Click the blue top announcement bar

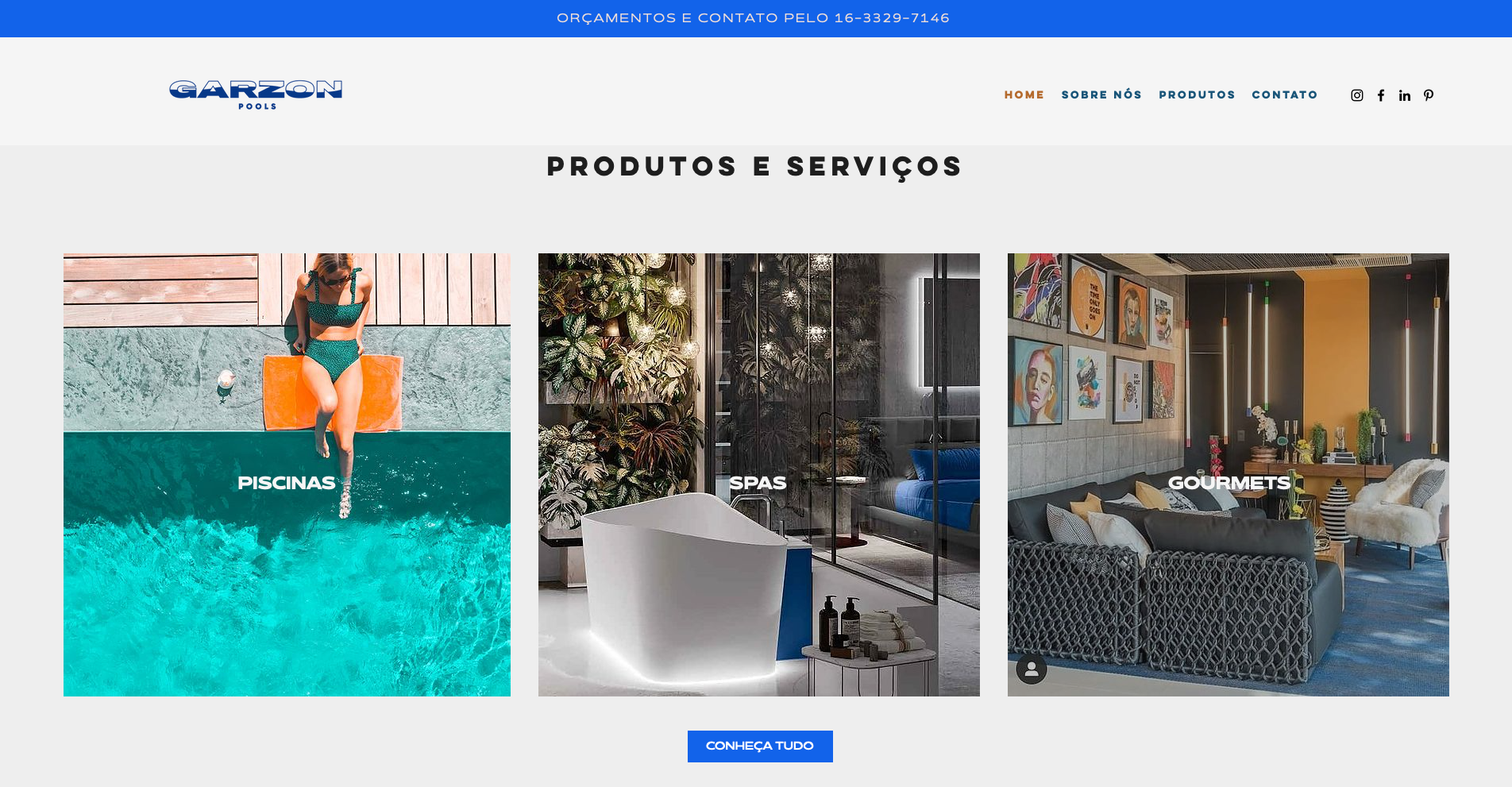tap(756, 18)
